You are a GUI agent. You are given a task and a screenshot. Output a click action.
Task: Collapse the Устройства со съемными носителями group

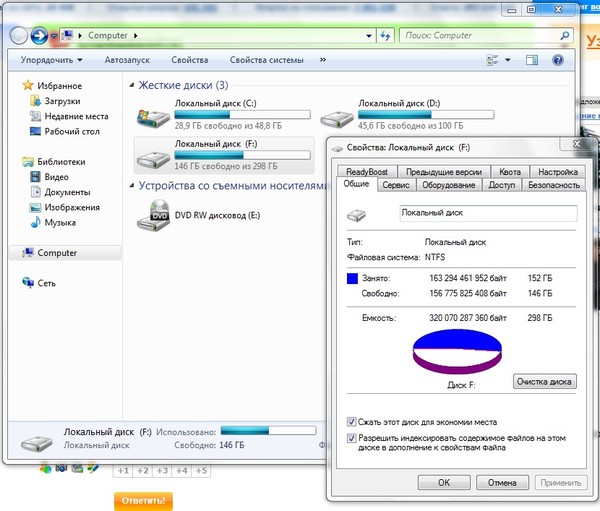pyautogui.click(x=132, y=186)
